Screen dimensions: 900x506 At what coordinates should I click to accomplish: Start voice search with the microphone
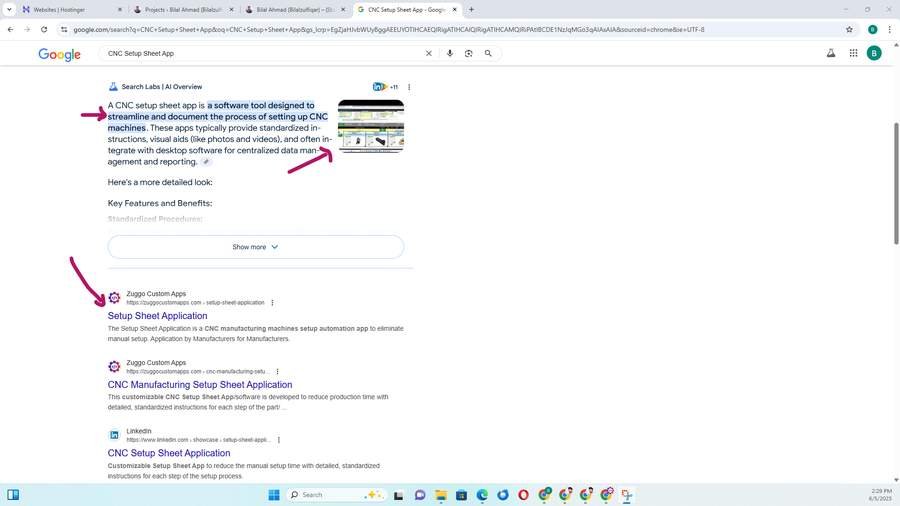(x=449, y=53)
